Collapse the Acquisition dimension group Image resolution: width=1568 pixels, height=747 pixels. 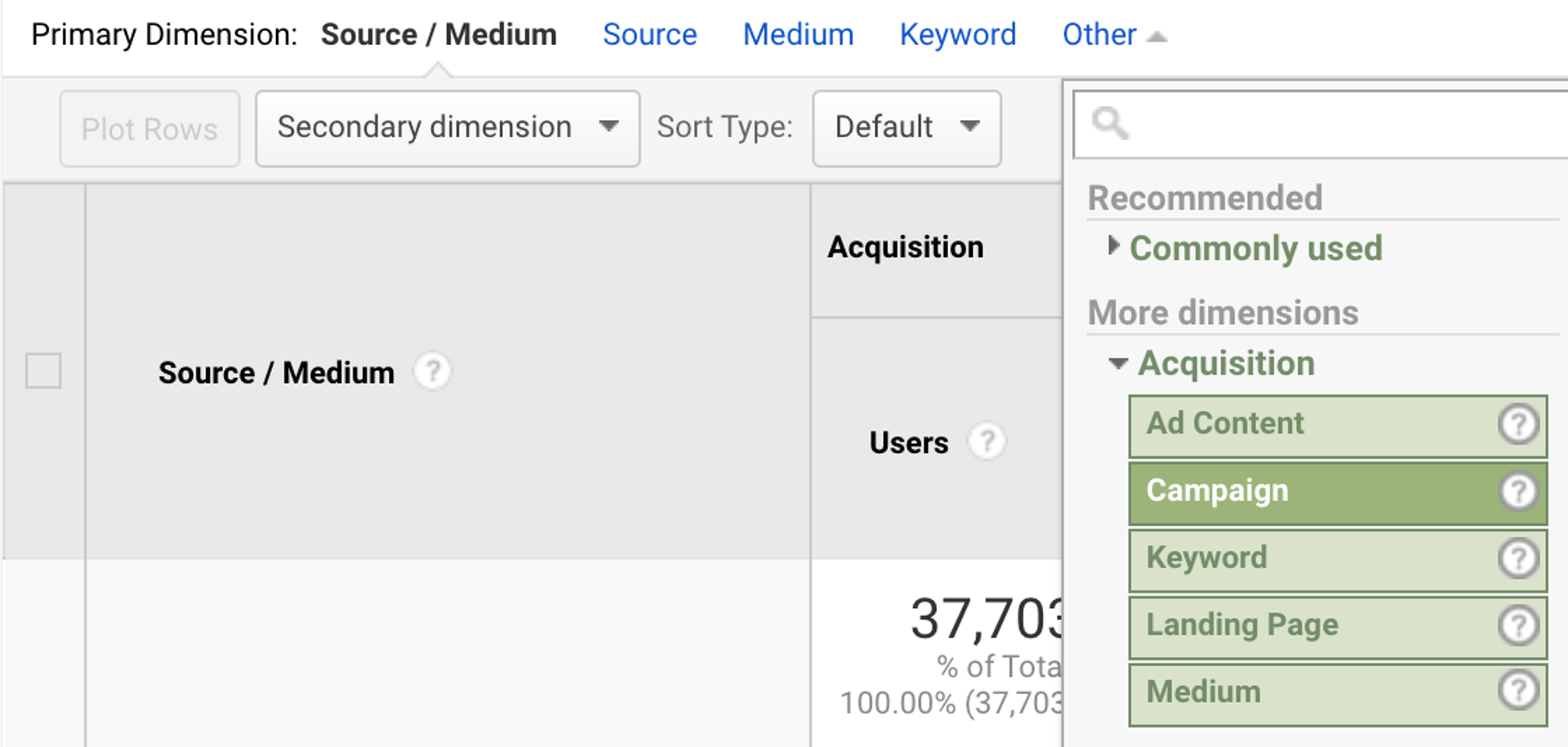click(1117, 364)
